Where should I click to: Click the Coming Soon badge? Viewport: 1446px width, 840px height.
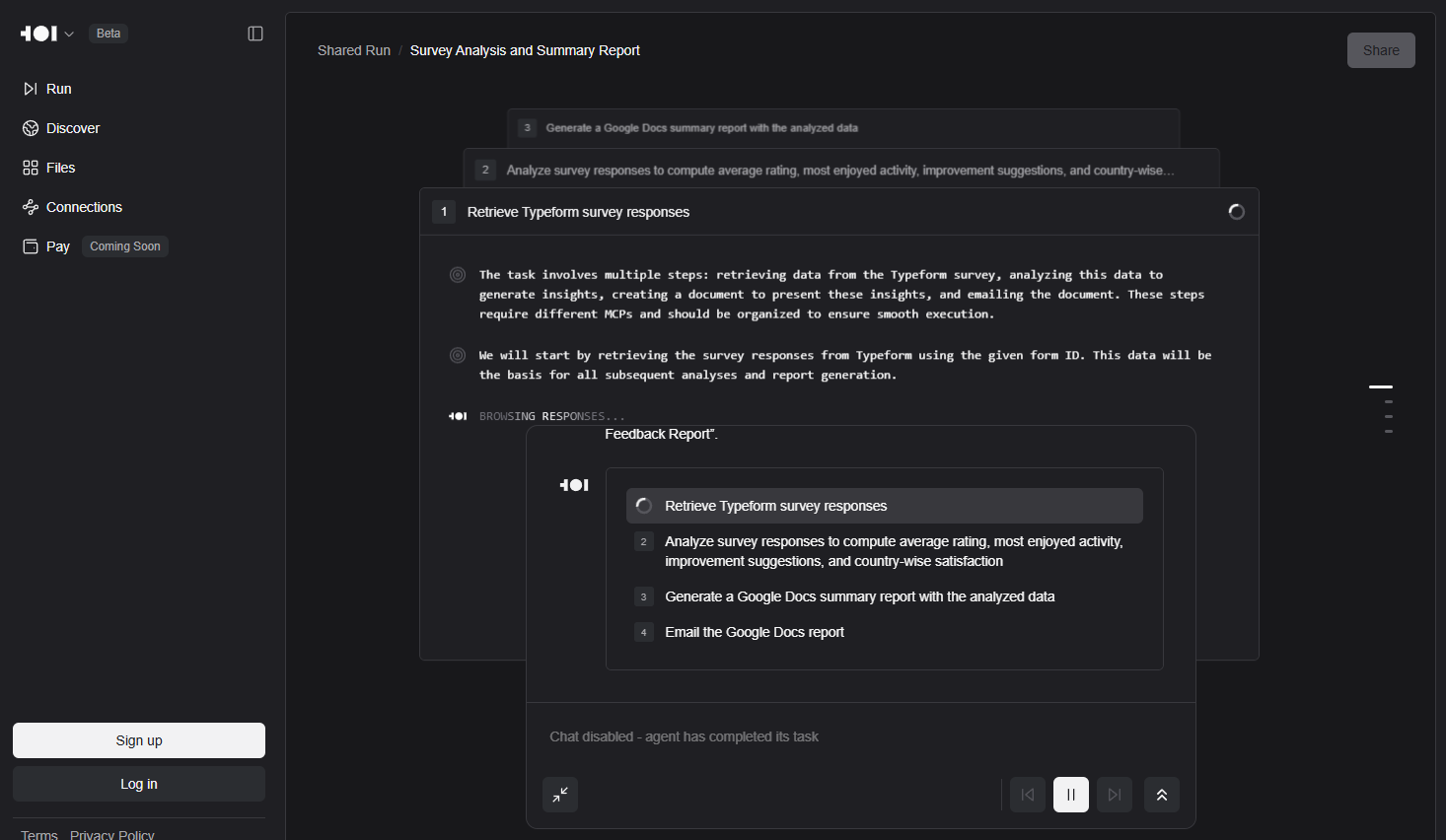[125, 246]
